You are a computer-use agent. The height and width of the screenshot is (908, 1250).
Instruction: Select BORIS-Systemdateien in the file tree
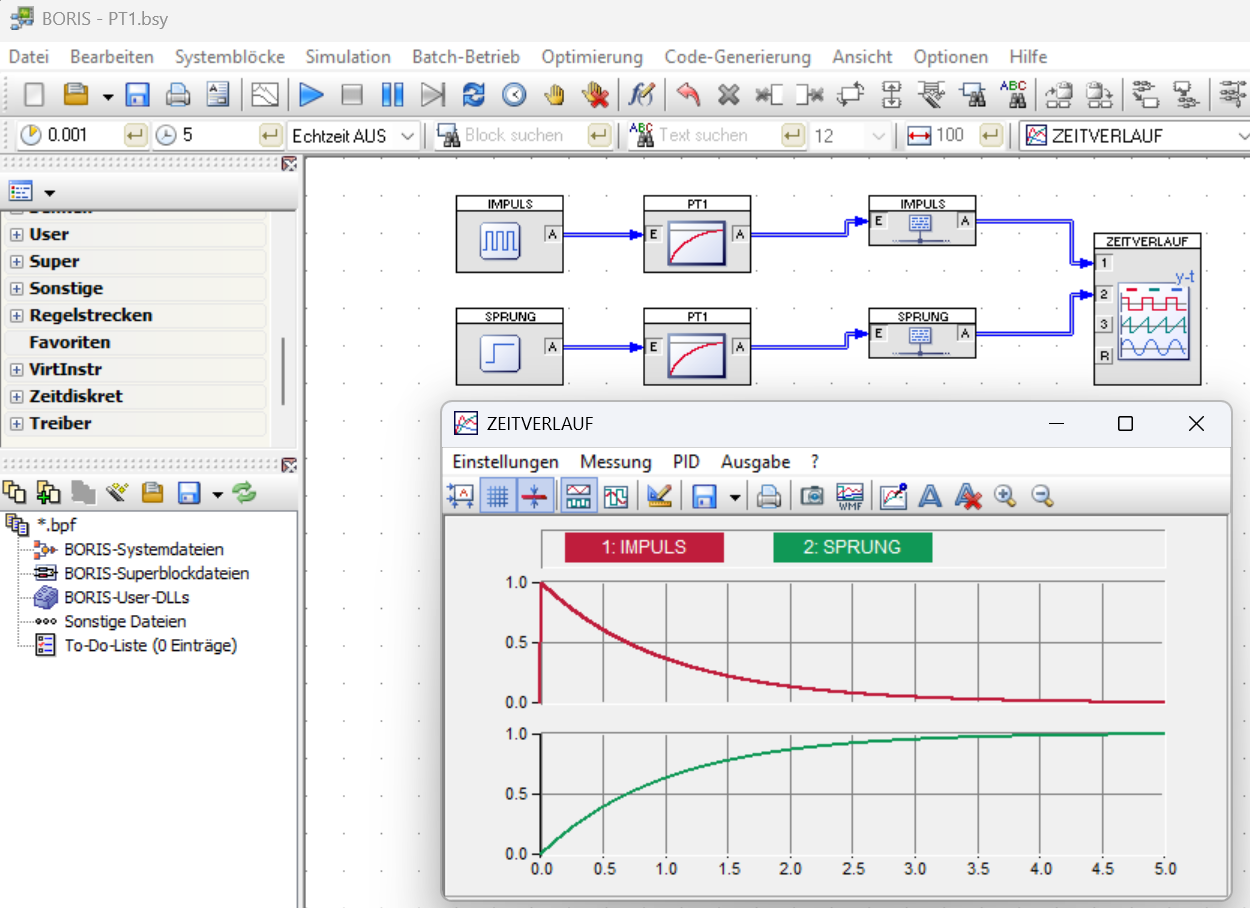point(143,549)
